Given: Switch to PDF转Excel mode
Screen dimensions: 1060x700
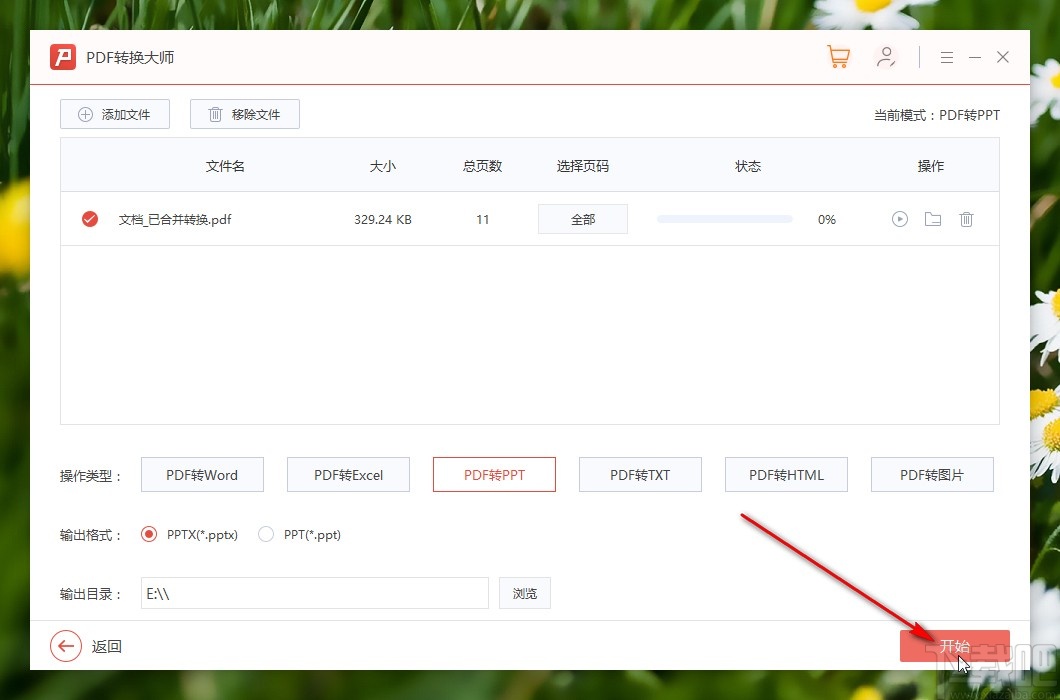Looking at the screenshot, I should coord(348,475).
